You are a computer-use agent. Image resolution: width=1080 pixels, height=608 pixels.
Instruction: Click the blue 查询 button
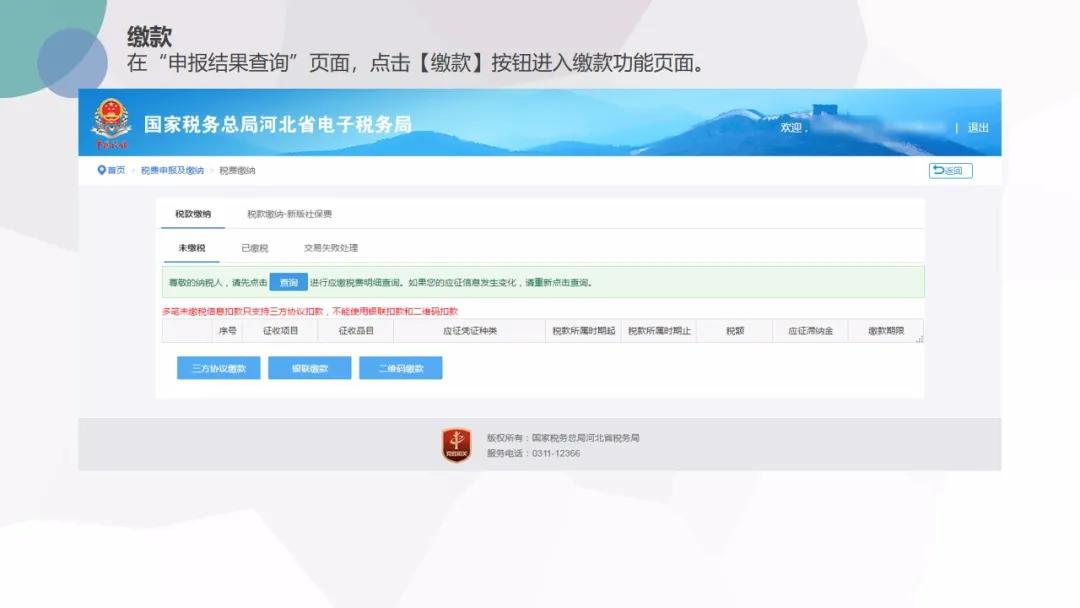tap(289, 281)
